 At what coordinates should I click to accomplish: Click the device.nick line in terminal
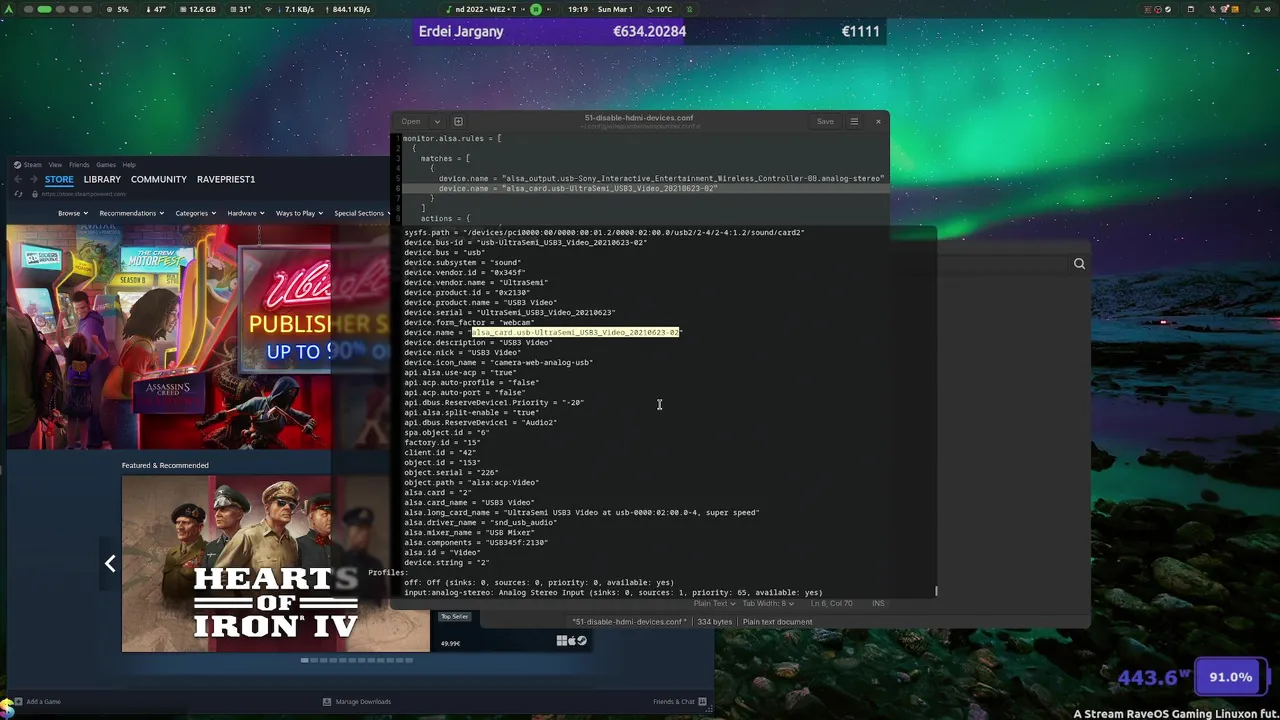pos(462,352)
